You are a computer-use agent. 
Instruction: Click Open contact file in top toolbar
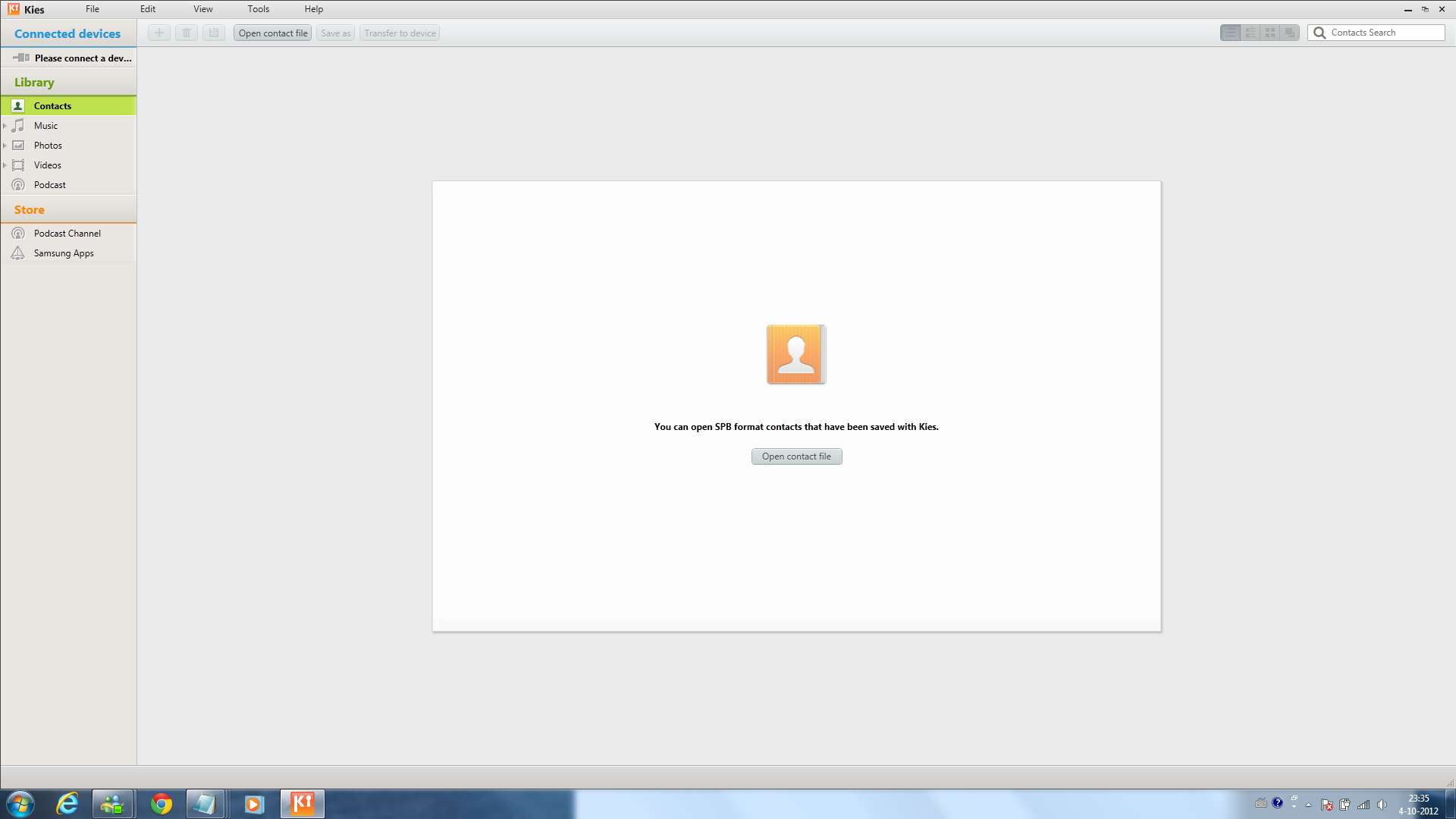point(273,33)
